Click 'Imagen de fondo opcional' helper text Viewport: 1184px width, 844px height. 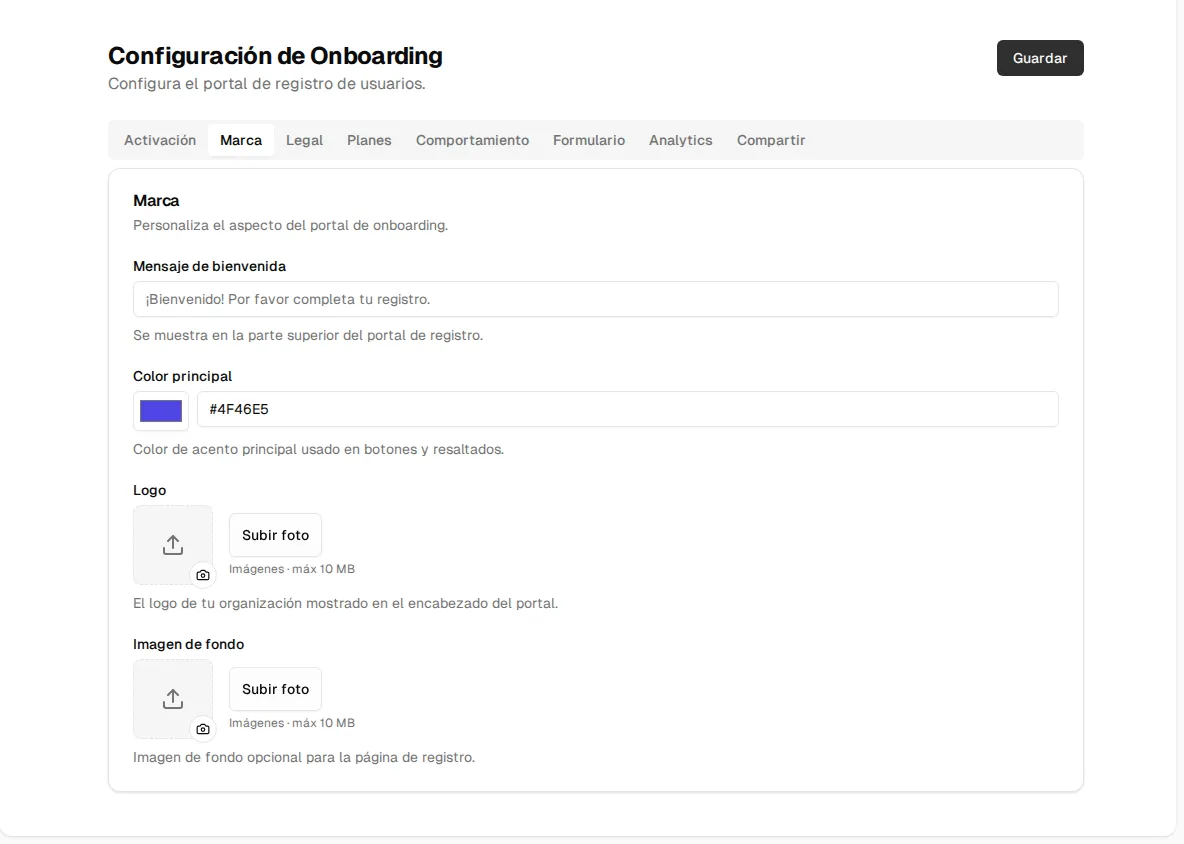pyautogui.click(x=304, y=757)
